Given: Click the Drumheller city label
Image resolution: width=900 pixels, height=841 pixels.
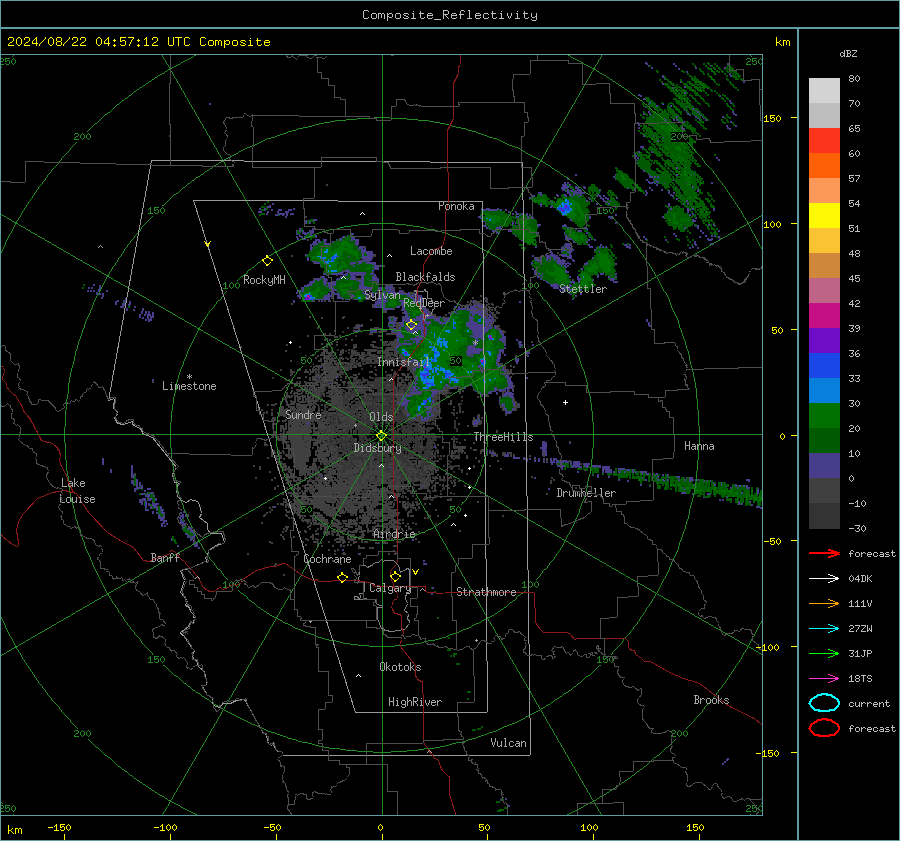Looking at the screenshot, I should tap(586, 493).
